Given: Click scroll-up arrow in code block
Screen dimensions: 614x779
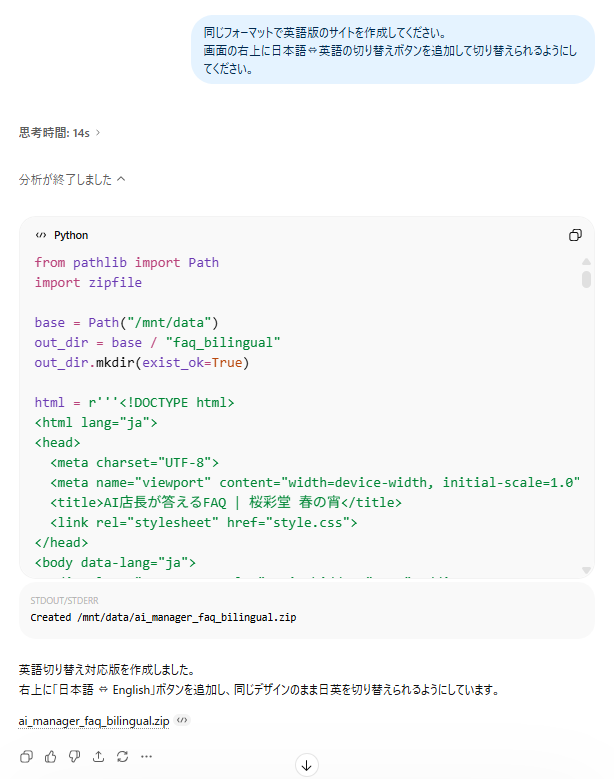Looking at the screenshot, I should point(586,262).
